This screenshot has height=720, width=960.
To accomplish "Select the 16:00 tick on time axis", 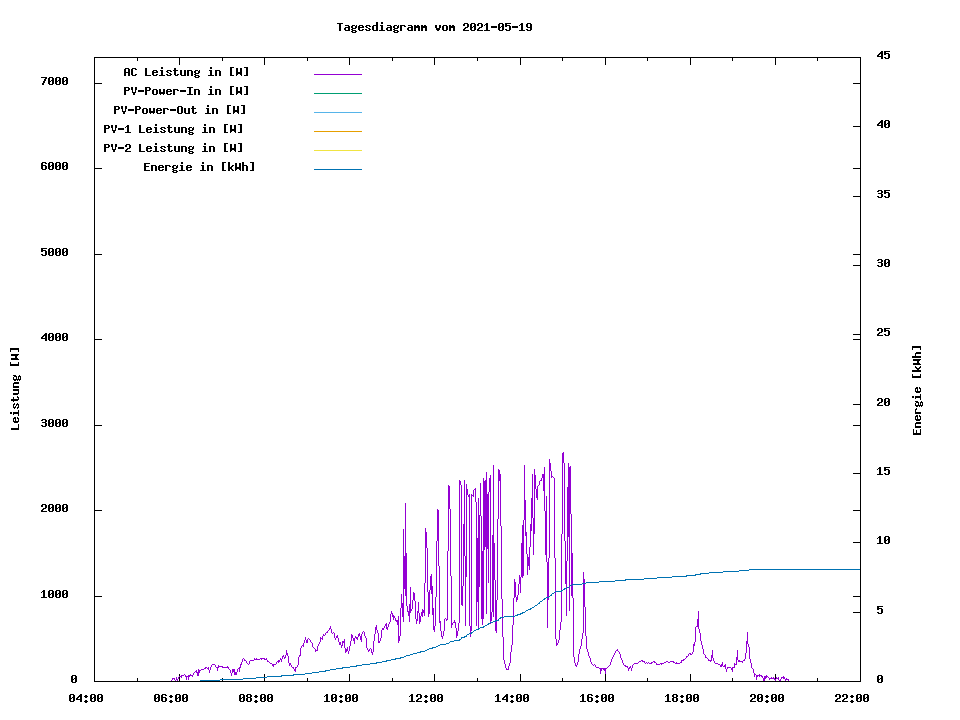I will pyautogui.click(x=596, y=699).
